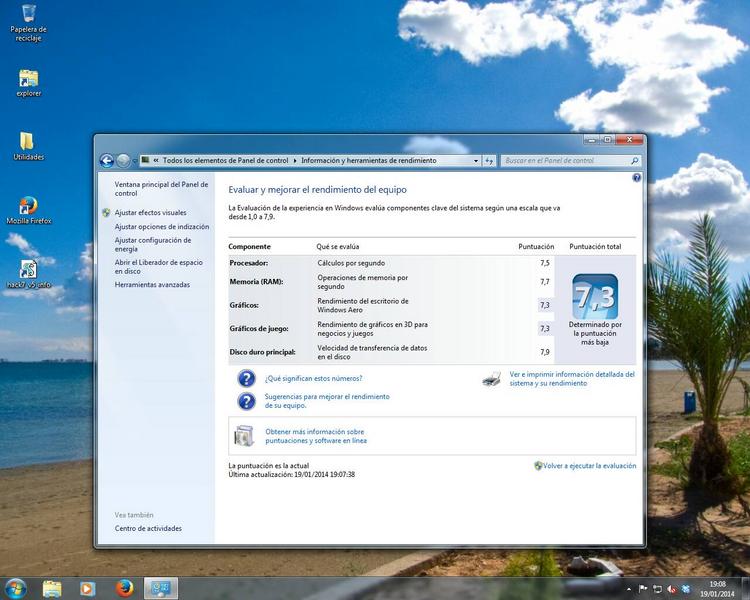Open '¿Qué significan estos números?' link
750x600 pixels.
[313, 379]
